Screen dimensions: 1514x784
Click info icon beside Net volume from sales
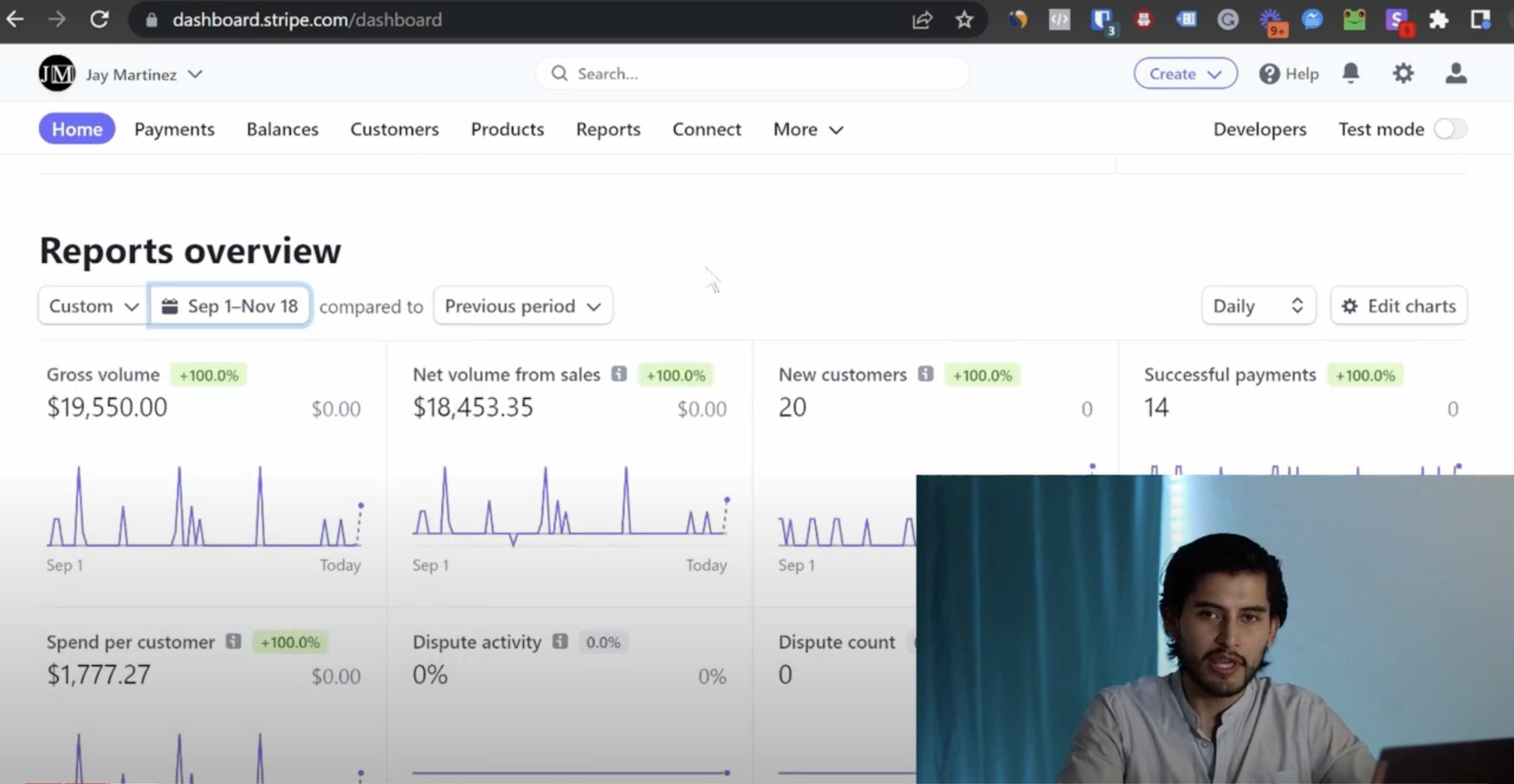619,374
